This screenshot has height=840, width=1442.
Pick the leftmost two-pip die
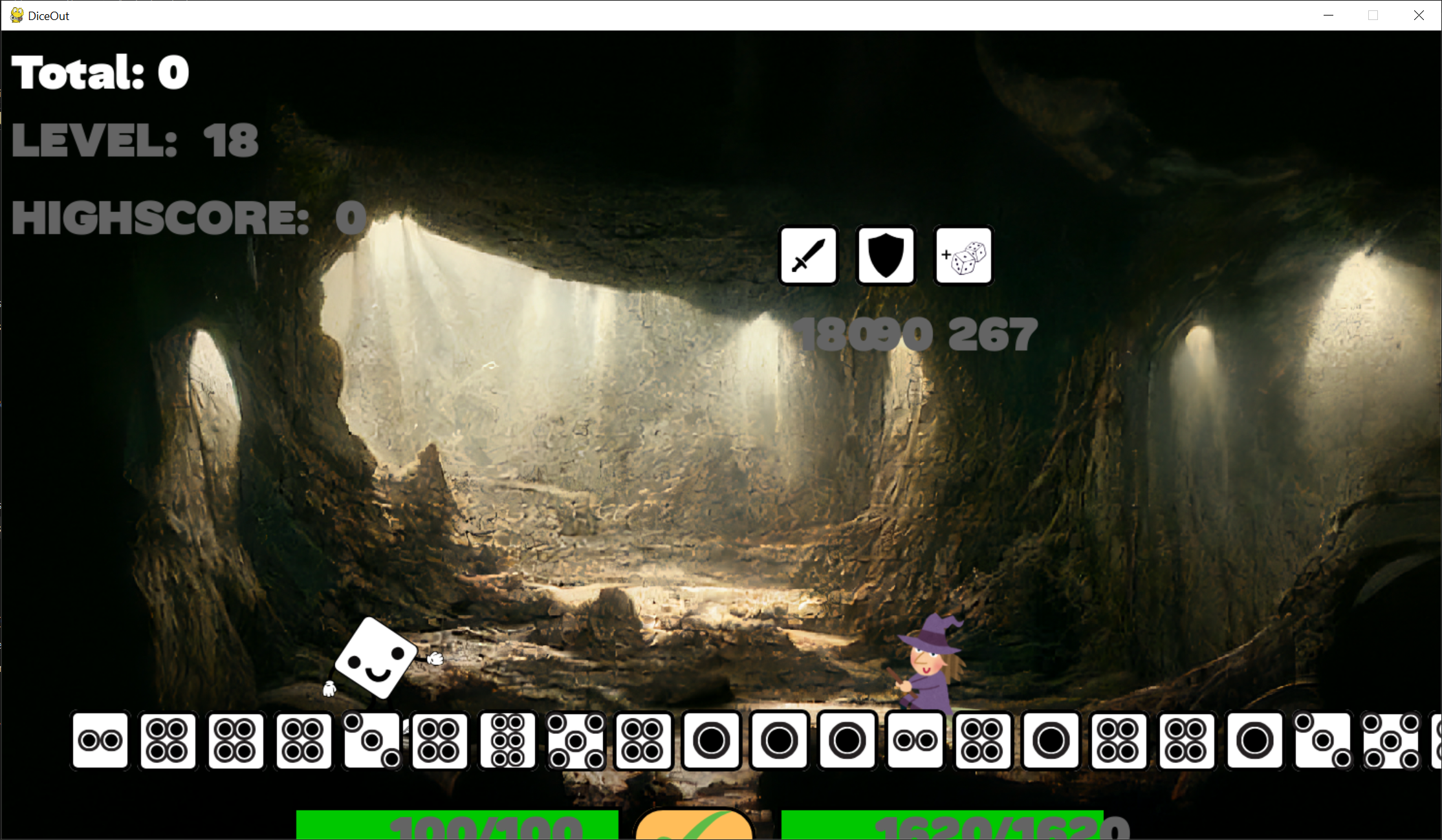[100, 740]
